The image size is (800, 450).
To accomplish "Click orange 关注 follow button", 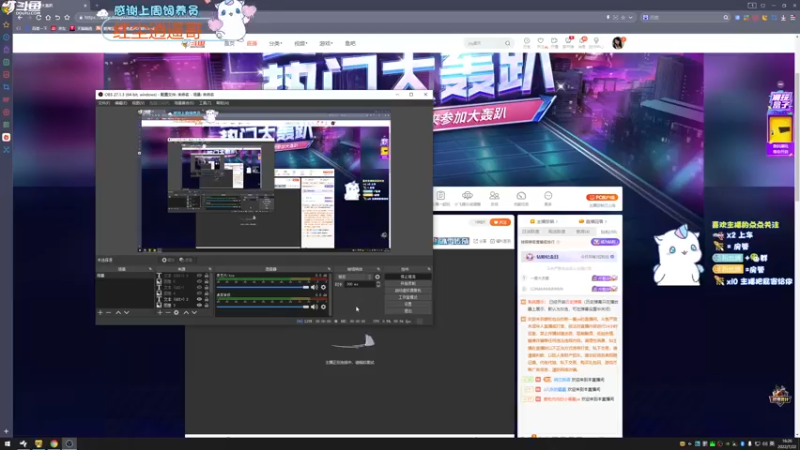I will click(500, 222).
